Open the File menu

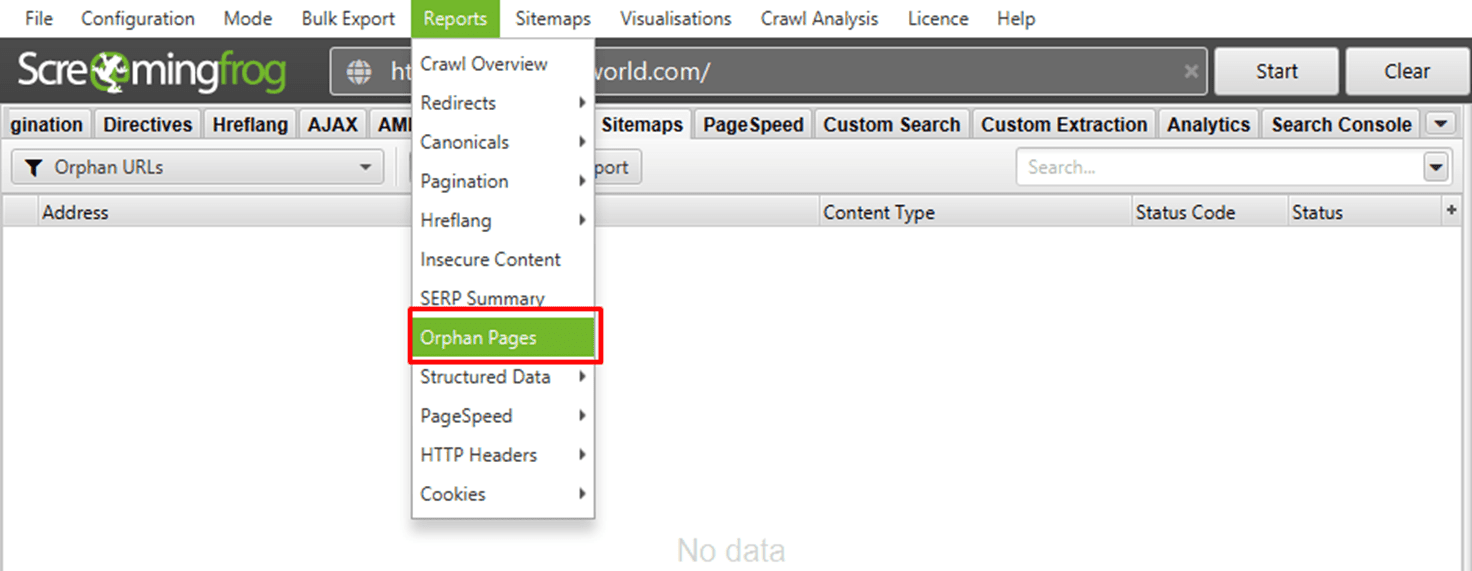[x=38, y=18]
